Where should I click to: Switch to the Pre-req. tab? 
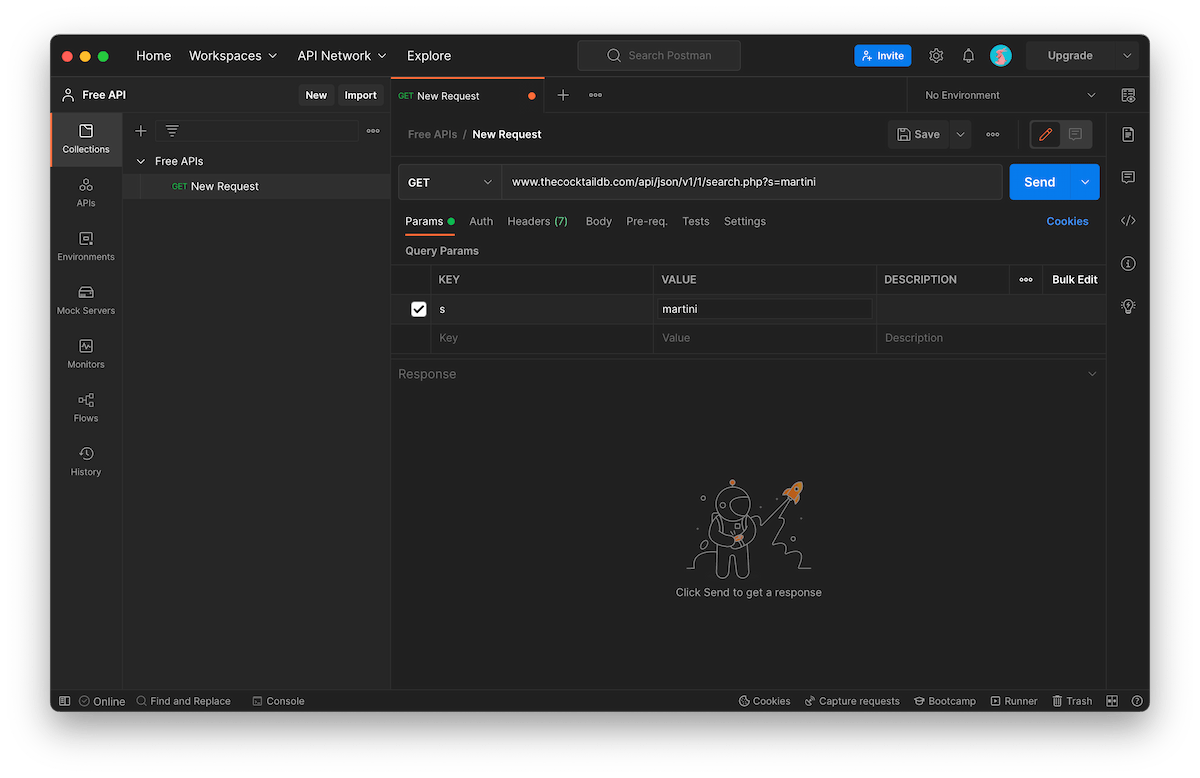tap(647, 221)
